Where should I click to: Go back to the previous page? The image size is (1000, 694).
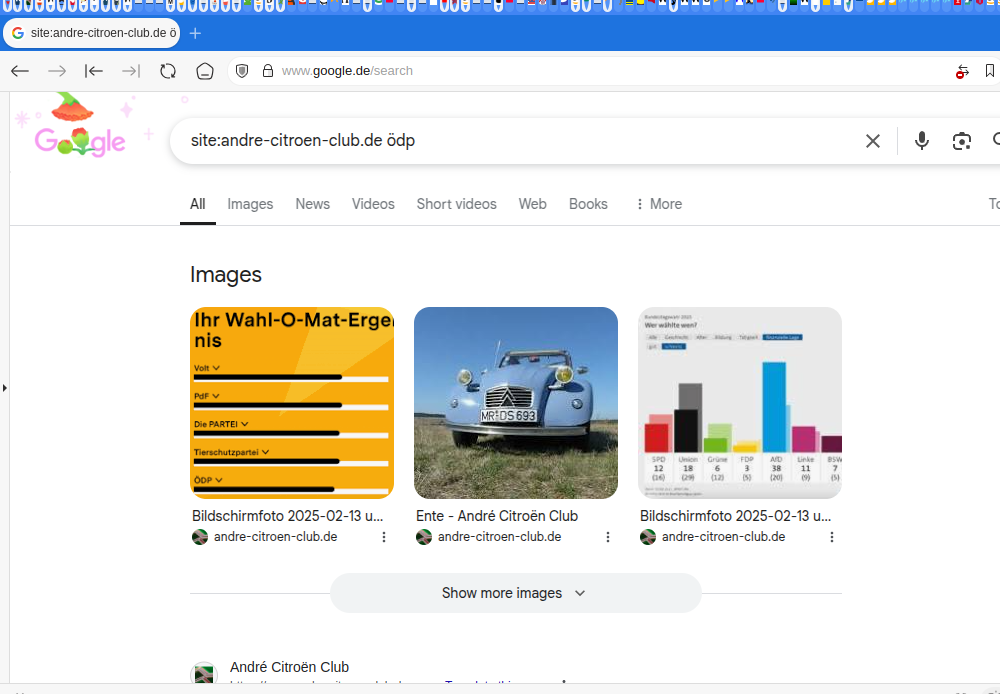click(20, 71)
